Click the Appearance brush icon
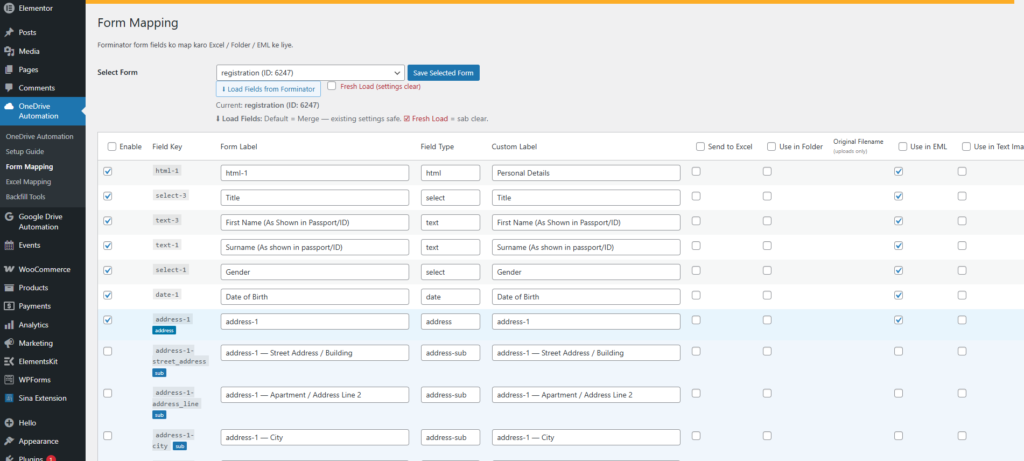This screenshot has height=461, width=1024. click(9, 441)
